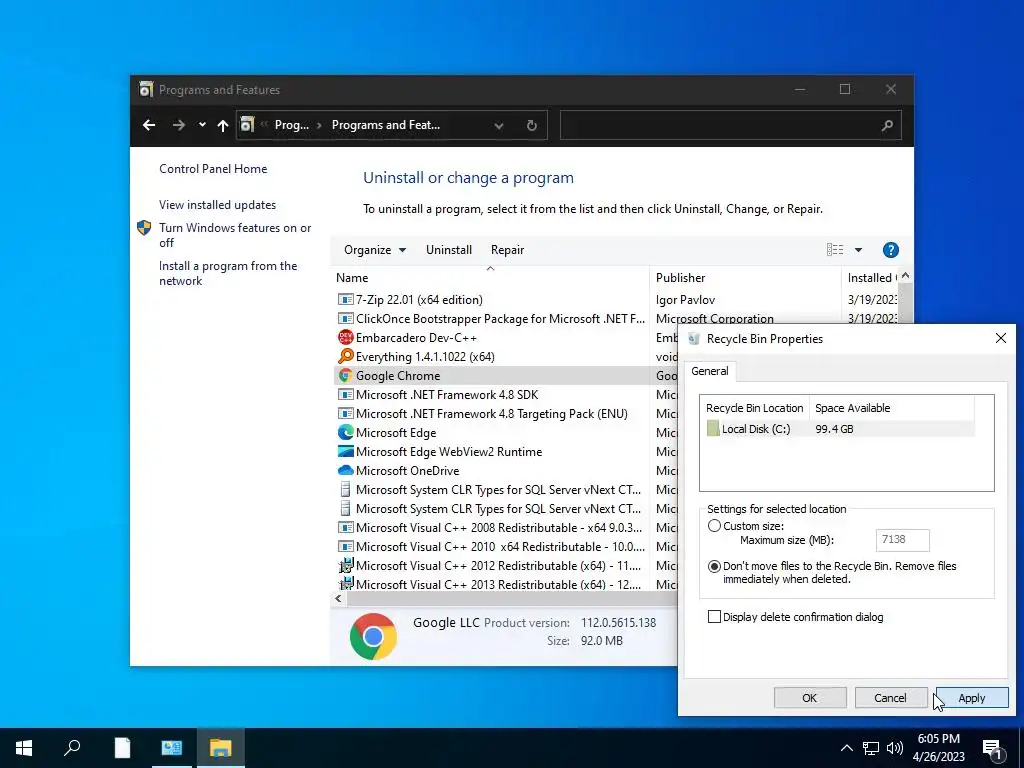Click OK in Recycle Bin Properties

810,697
